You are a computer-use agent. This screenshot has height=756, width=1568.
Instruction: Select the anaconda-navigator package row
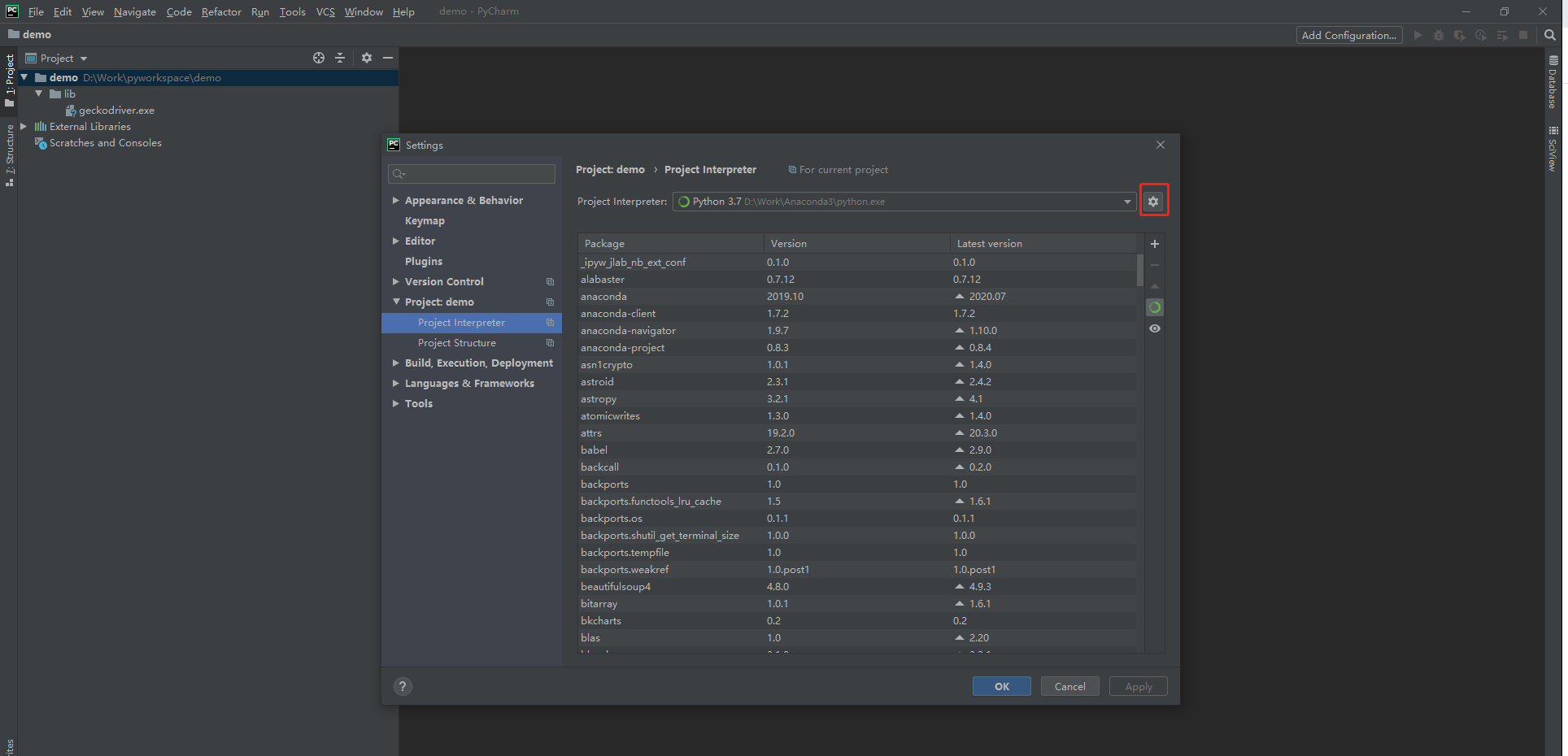pyautogui.click(x=857, y=330)
